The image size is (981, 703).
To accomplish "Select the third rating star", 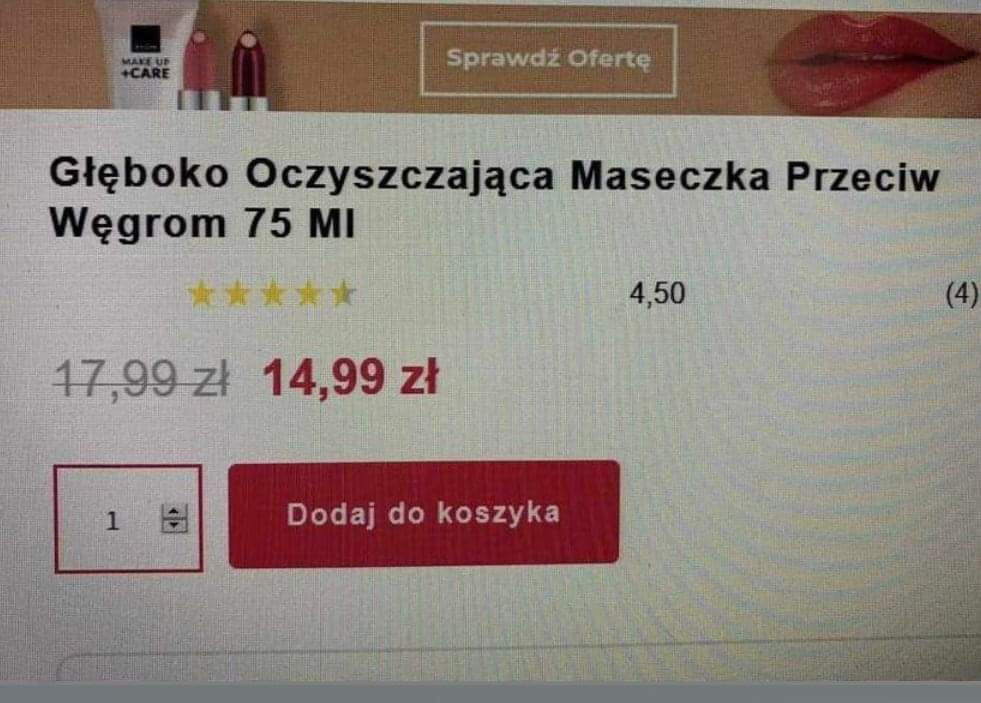I will [x=273, y=294].
